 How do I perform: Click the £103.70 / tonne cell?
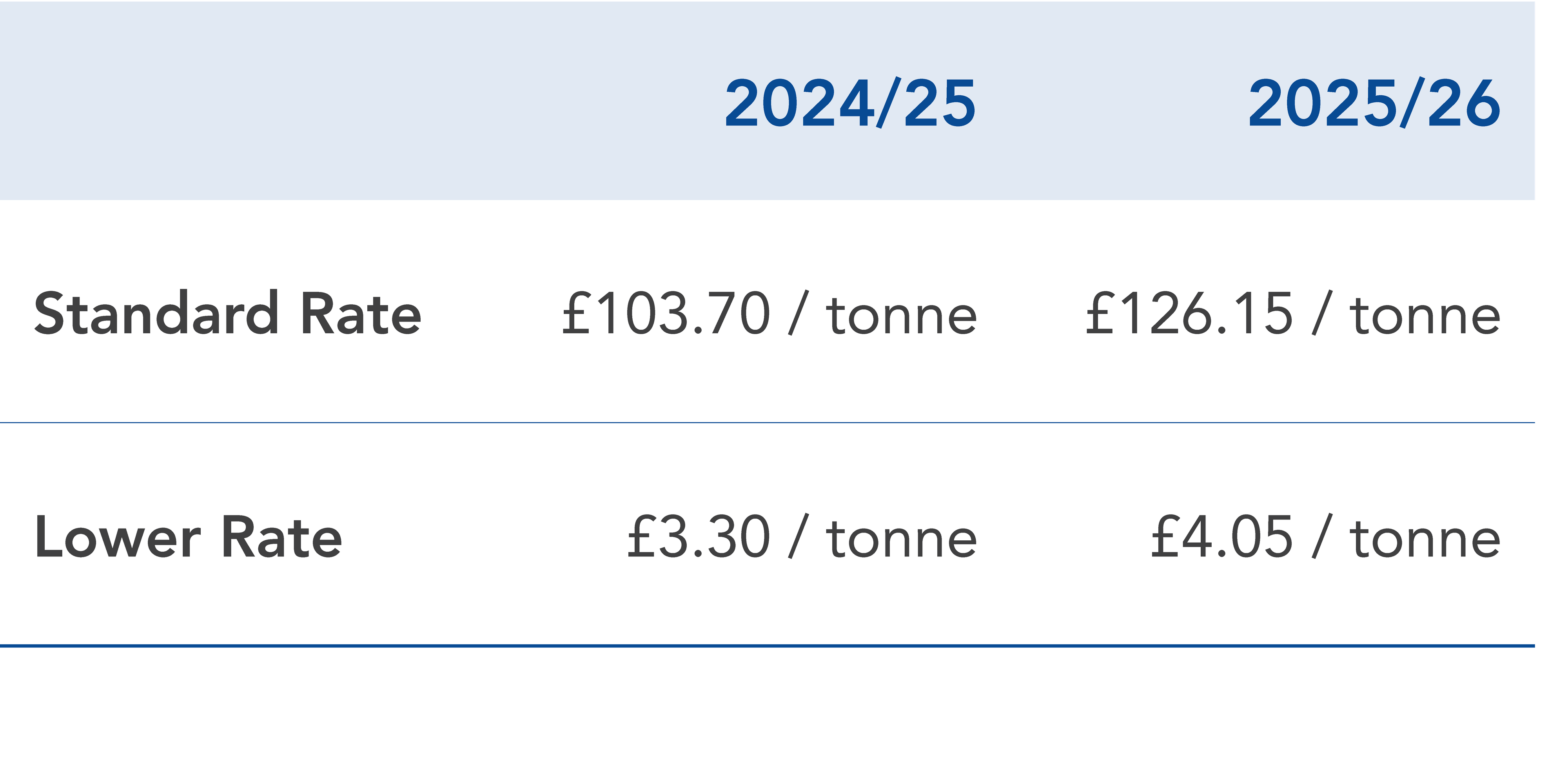coord(769,313)
